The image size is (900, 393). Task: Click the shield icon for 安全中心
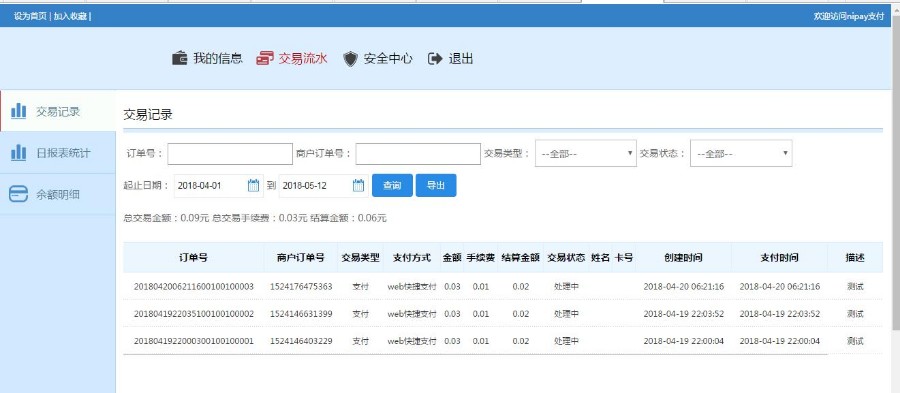pyautogui.click(x=350, y=59)
